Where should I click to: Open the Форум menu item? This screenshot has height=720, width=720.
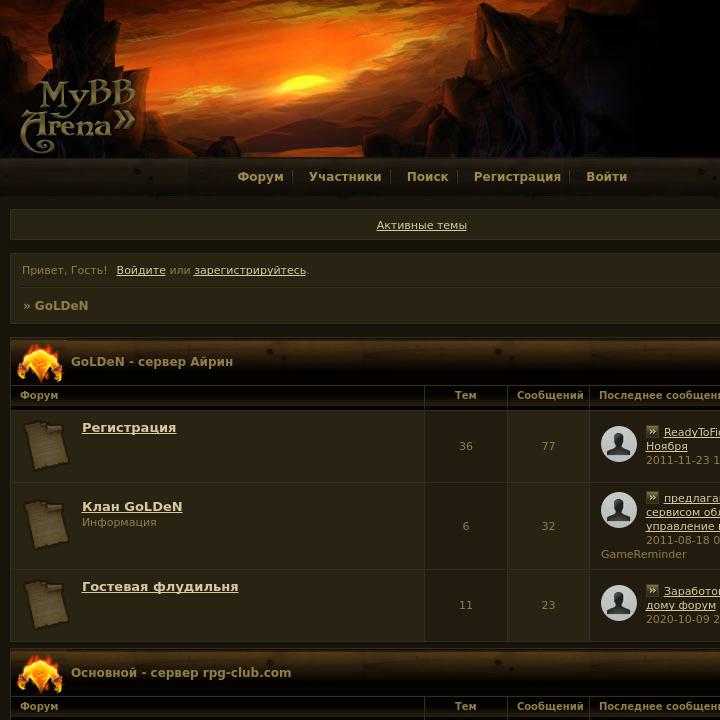tap(260, 177)
